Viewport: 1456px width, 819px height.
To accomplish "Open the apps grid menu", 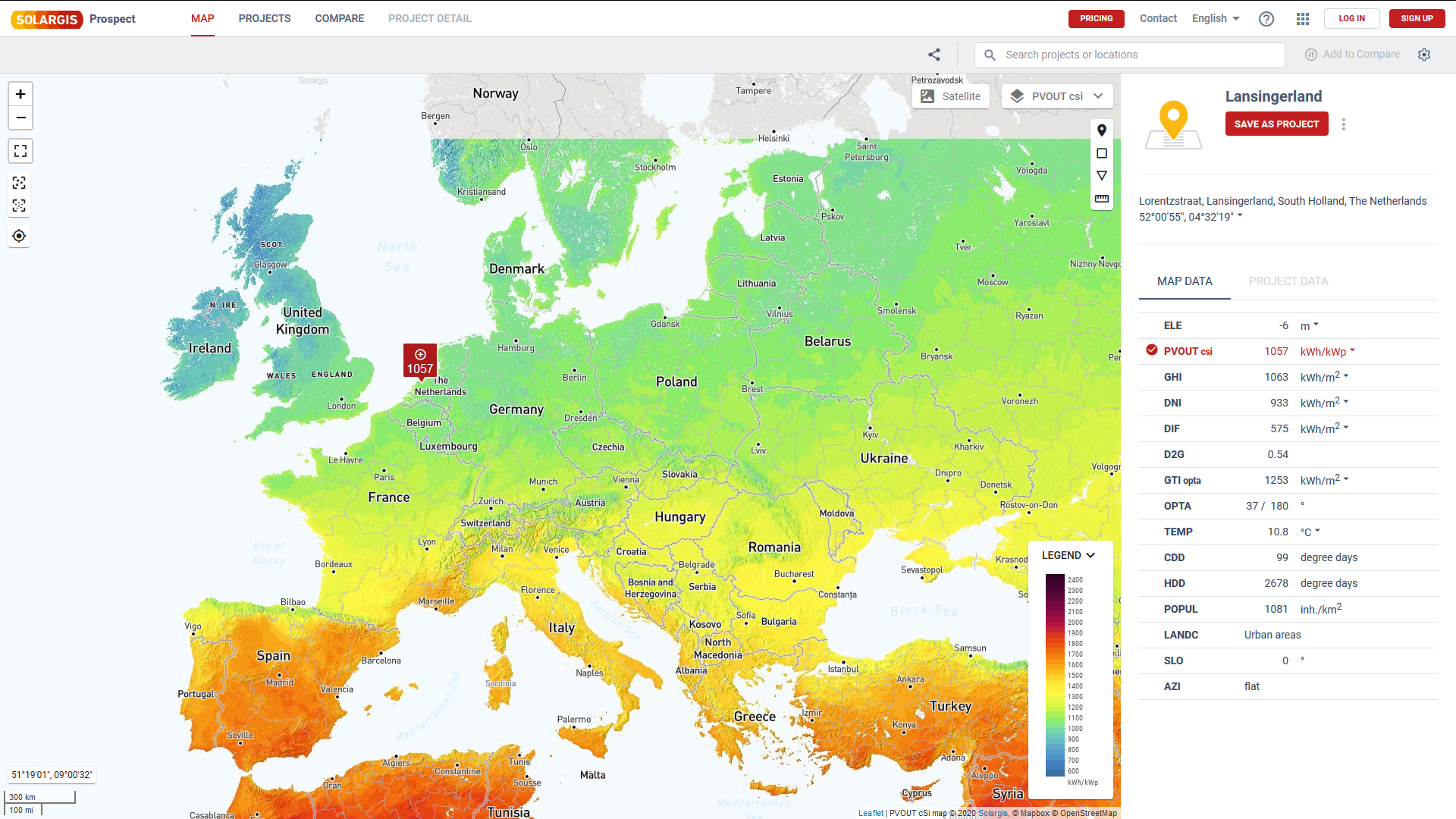I will [x=1303, y=19].
